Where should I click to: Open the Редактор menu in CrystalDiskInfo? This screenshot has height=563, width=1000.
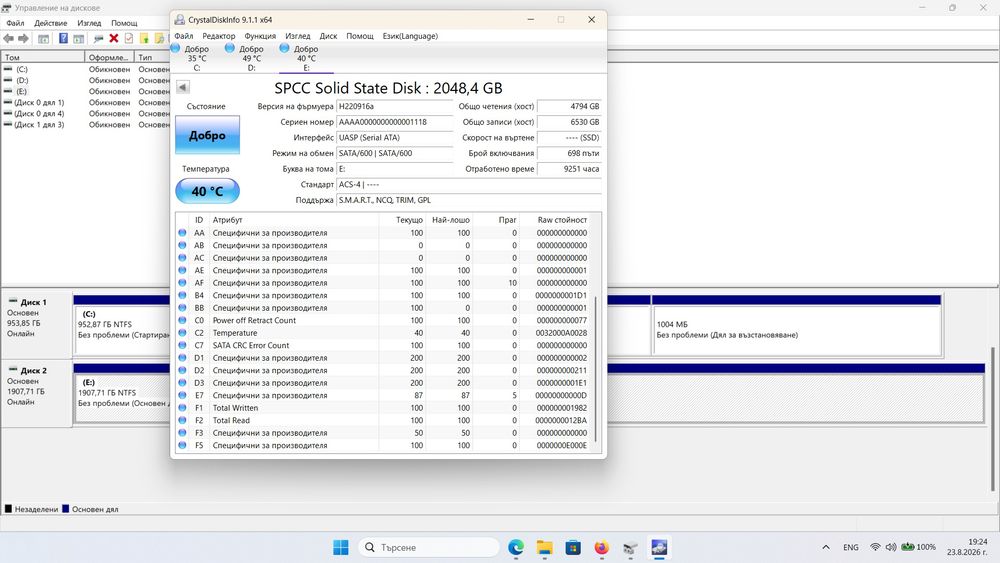pos(219,36)
